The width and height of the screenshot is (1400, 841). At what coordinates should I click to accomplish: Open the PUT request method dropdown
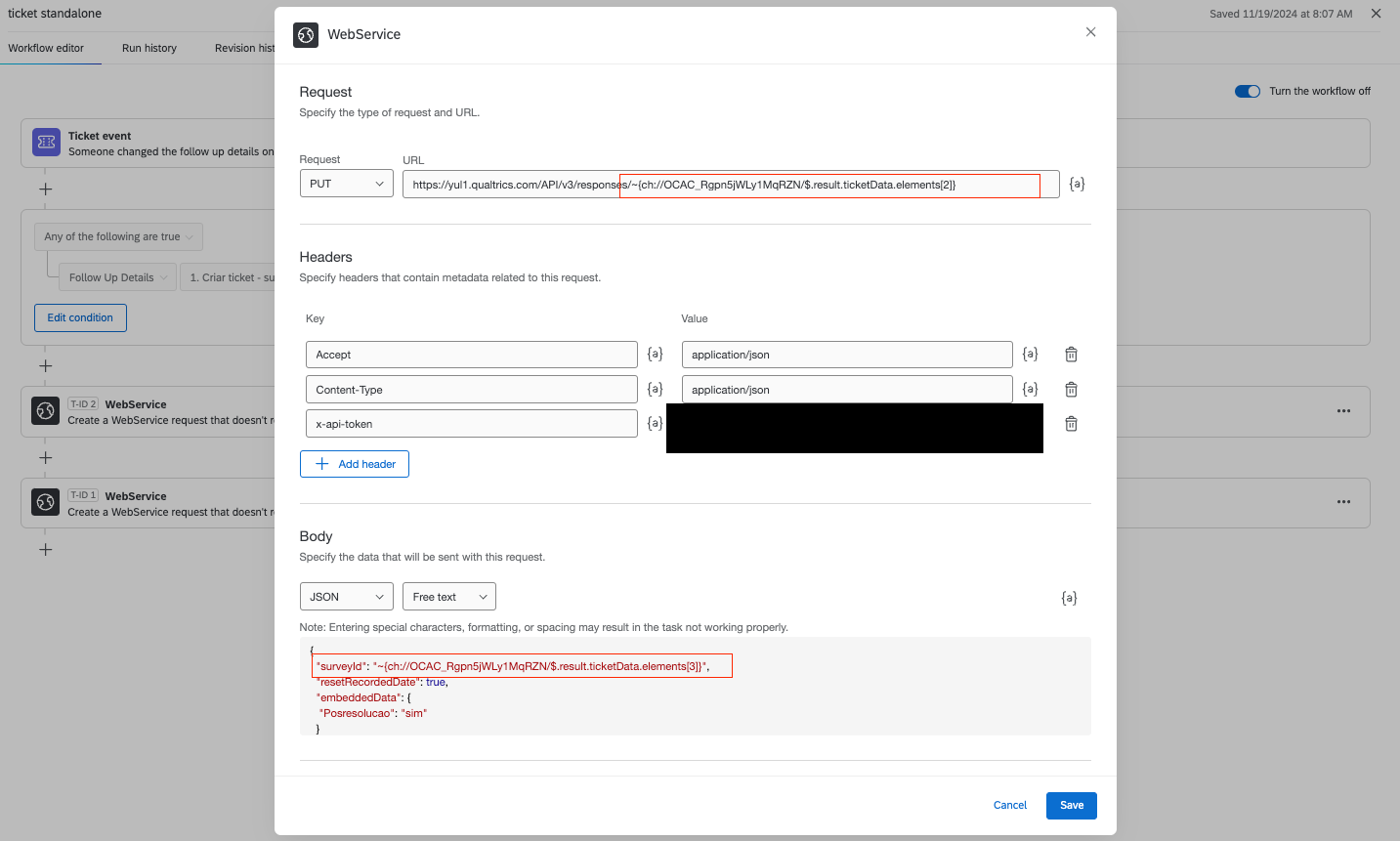point(347,184)
